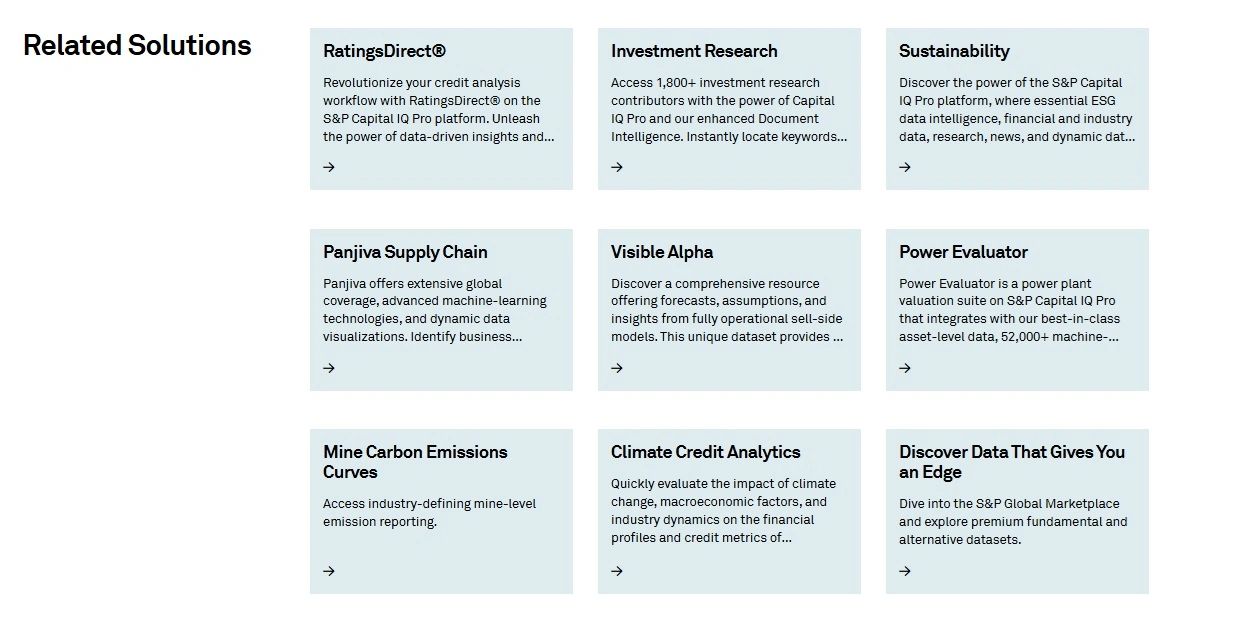
Task: Click the arrow icon in Power Evaluator card
Action: (905, 368)
